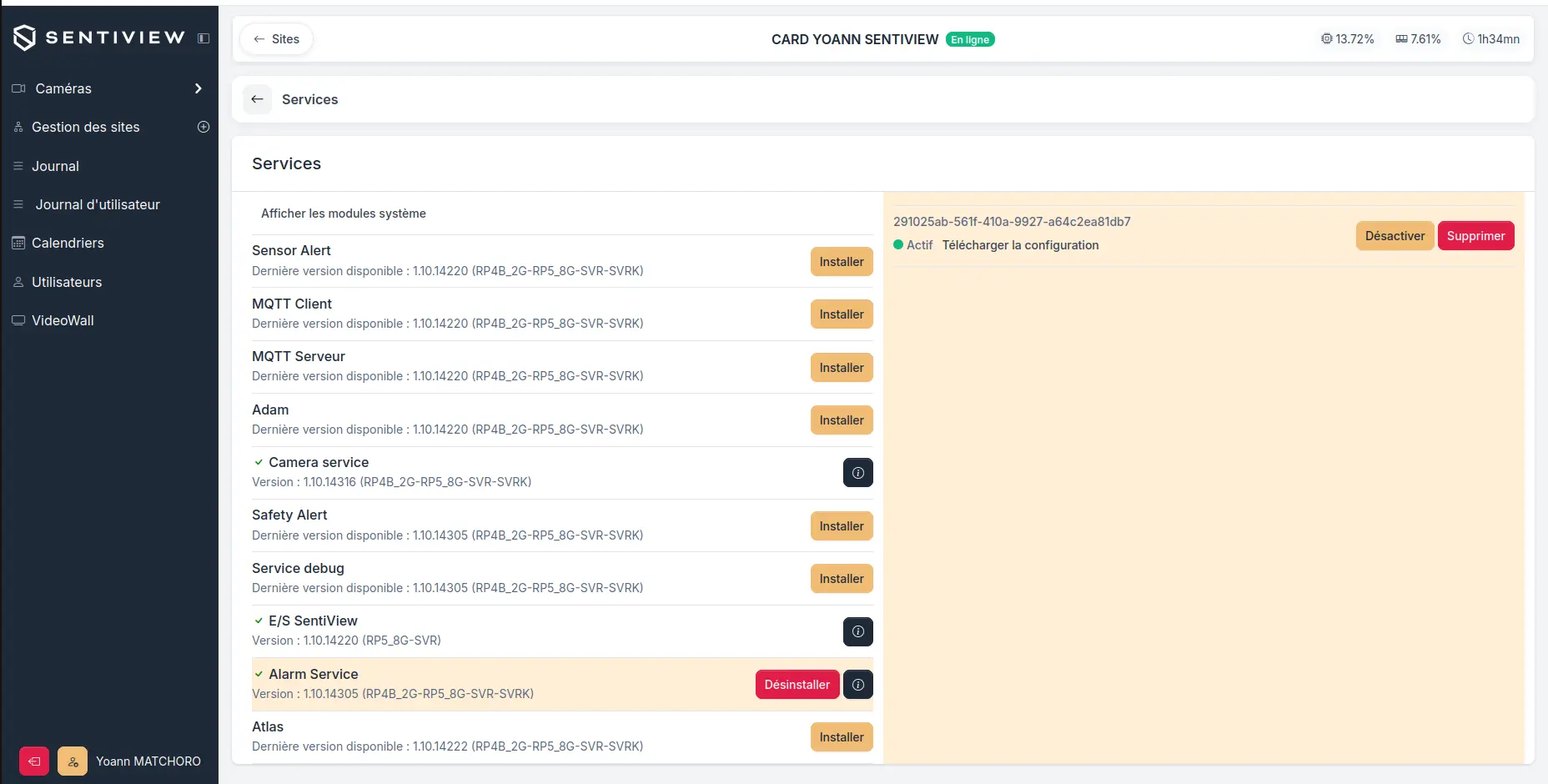The image size is (1548, 784).
Task: Click the Sensor Alert service name
Action: [x=291, y=250]
